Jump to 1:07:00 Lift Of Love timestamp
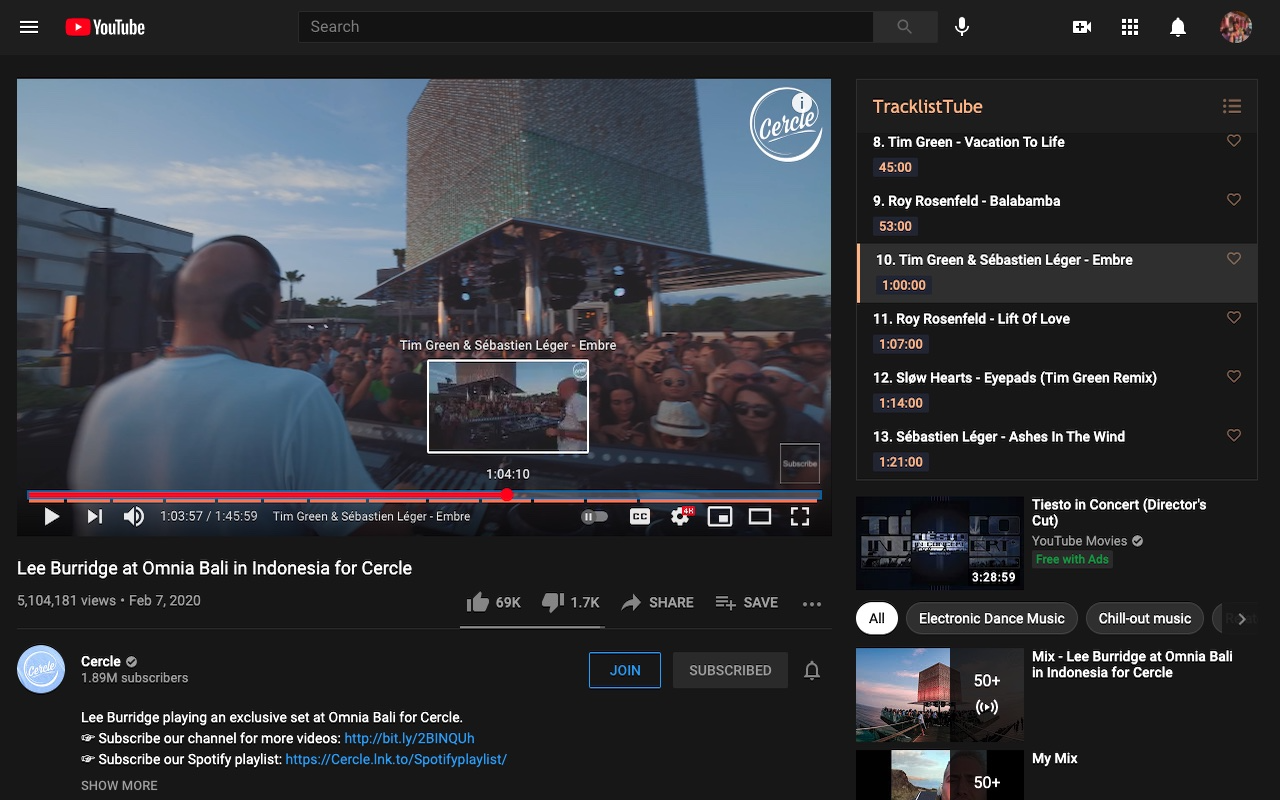Screen dimensions: 1280x800 tap(901, 344)
